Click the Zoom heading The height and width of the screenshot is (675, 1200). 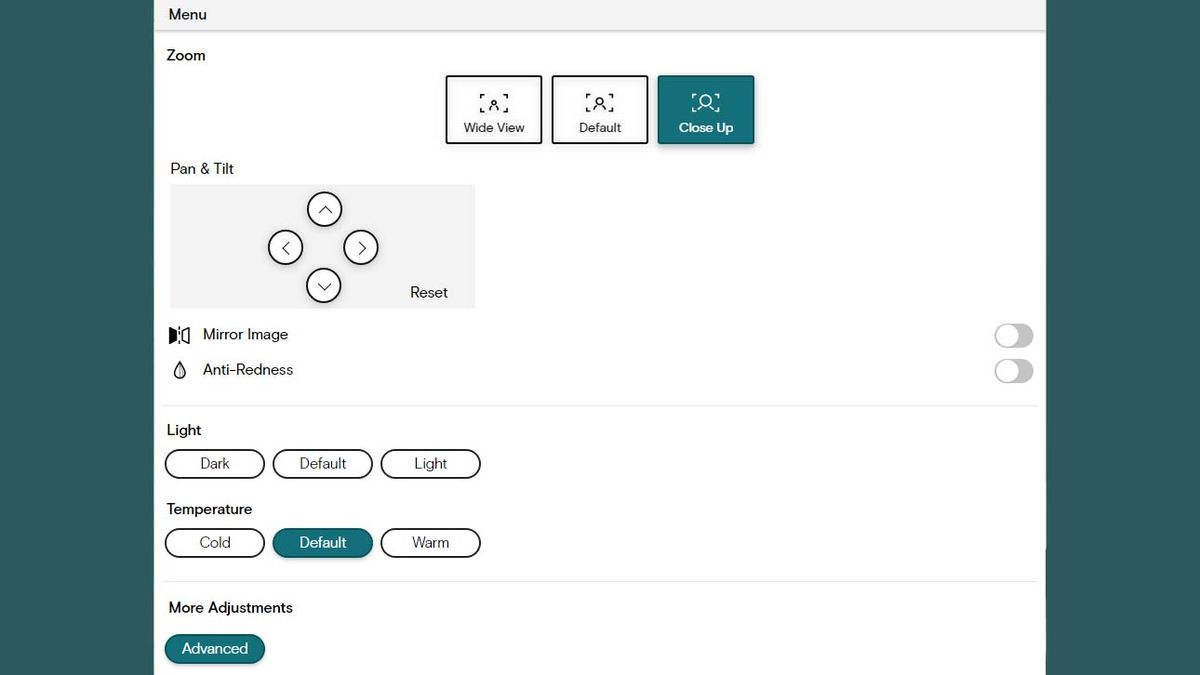(186, 55)
